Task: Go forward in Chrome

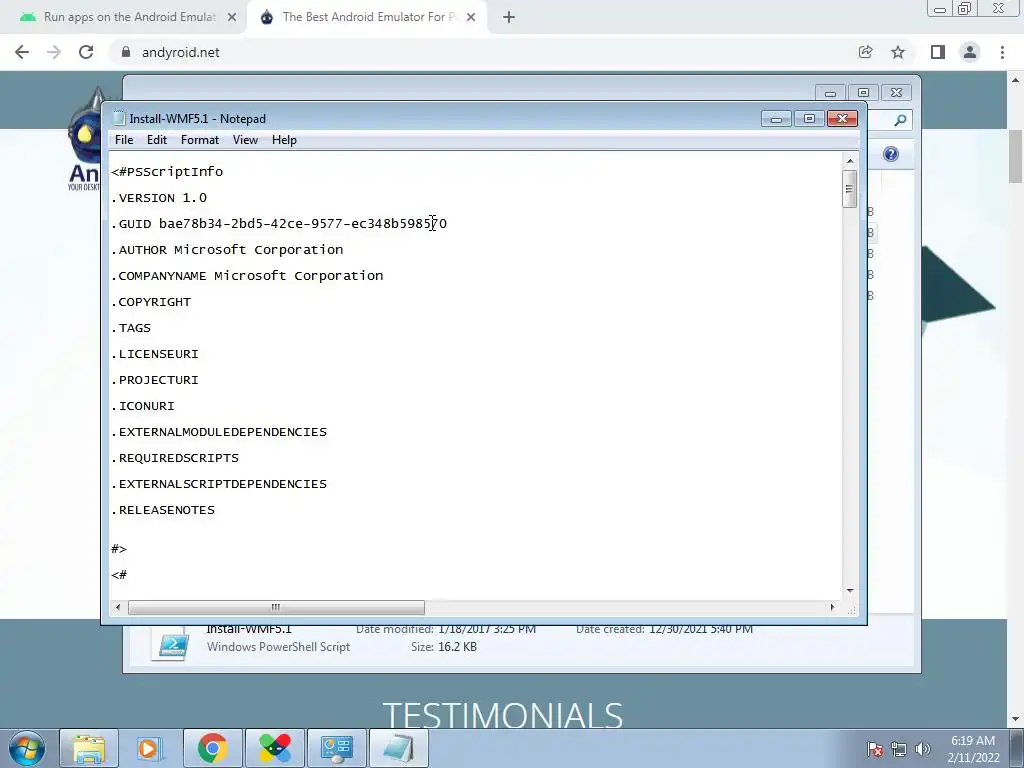Action: tap(54, 52)
